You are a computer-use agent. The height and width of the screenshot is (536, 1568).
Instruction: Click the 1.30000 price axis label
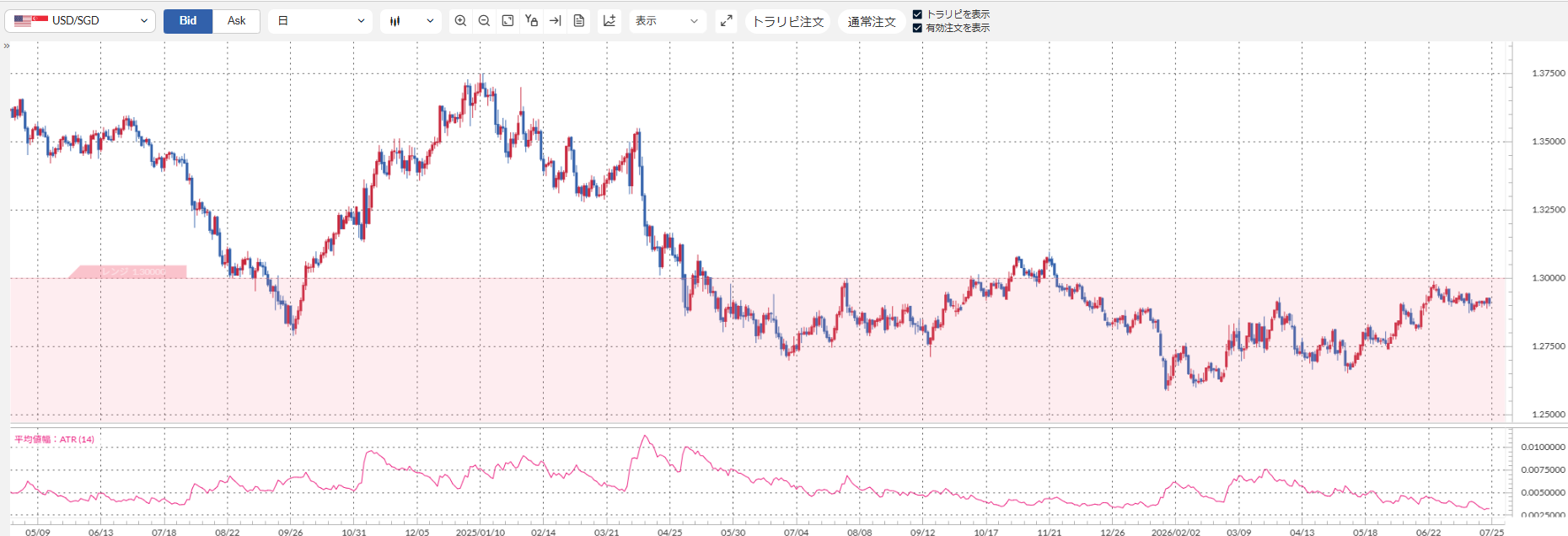(x=1548, y=278)
